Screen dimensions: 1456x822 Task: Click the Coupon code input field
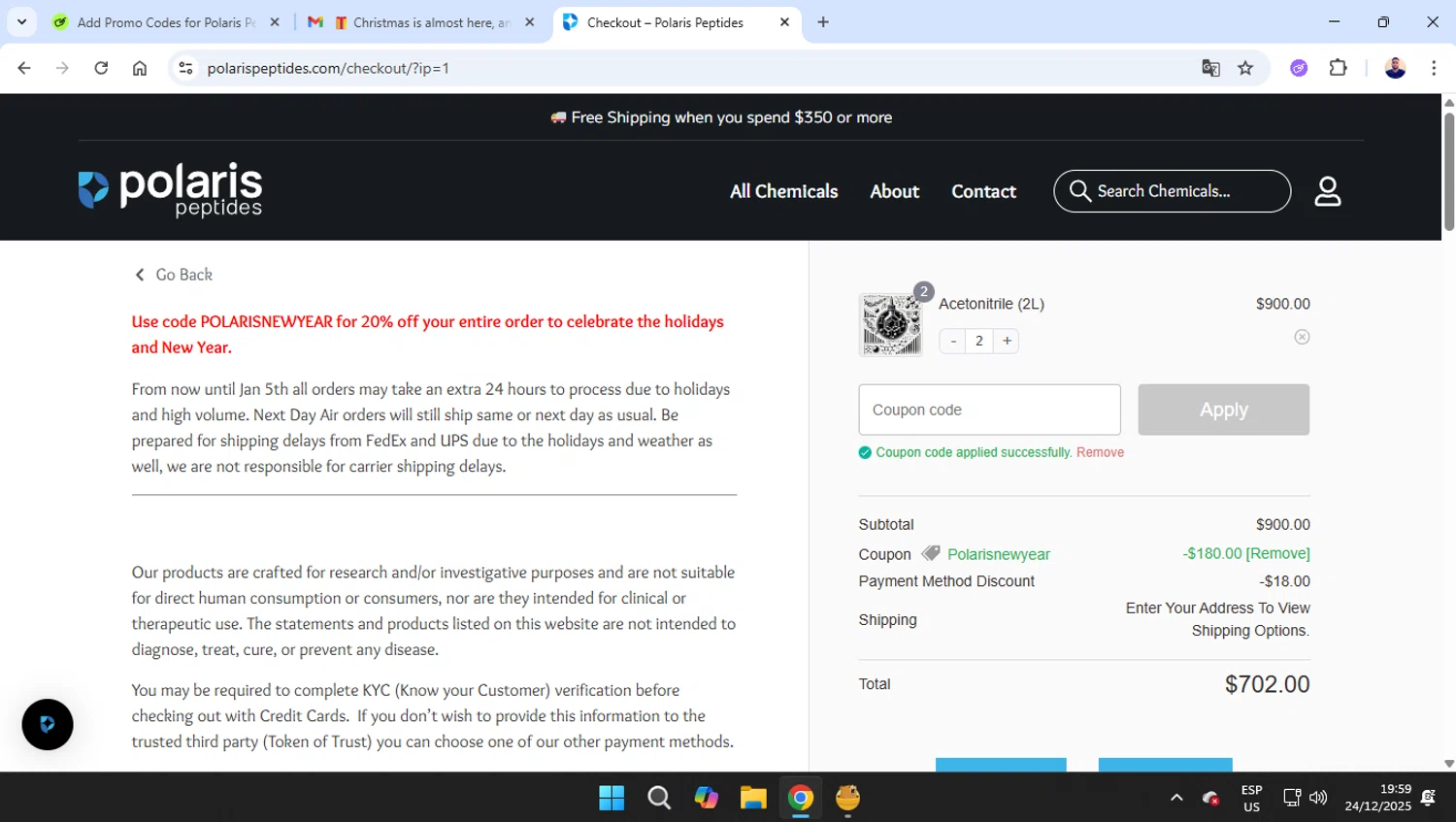coord(989,410)
